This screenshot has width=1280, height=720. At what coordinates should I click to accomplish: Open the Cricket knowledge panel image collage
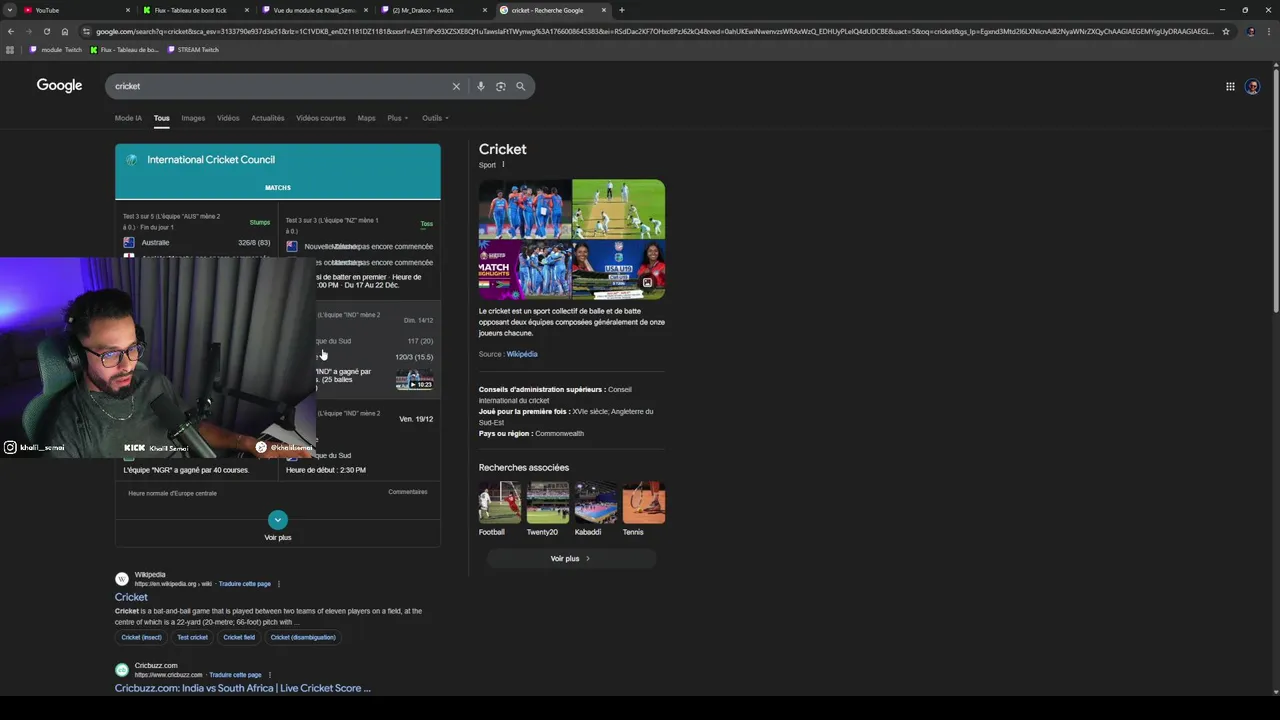[572, 239]
